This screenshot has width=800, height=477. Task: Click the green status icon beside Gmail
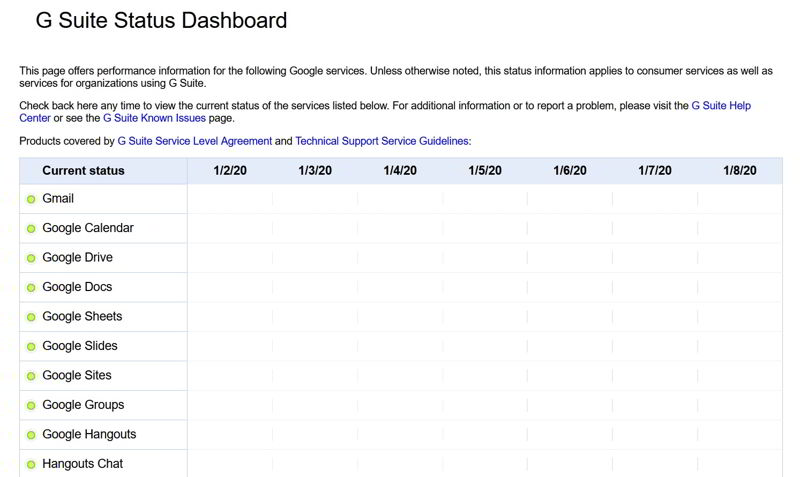31,199
